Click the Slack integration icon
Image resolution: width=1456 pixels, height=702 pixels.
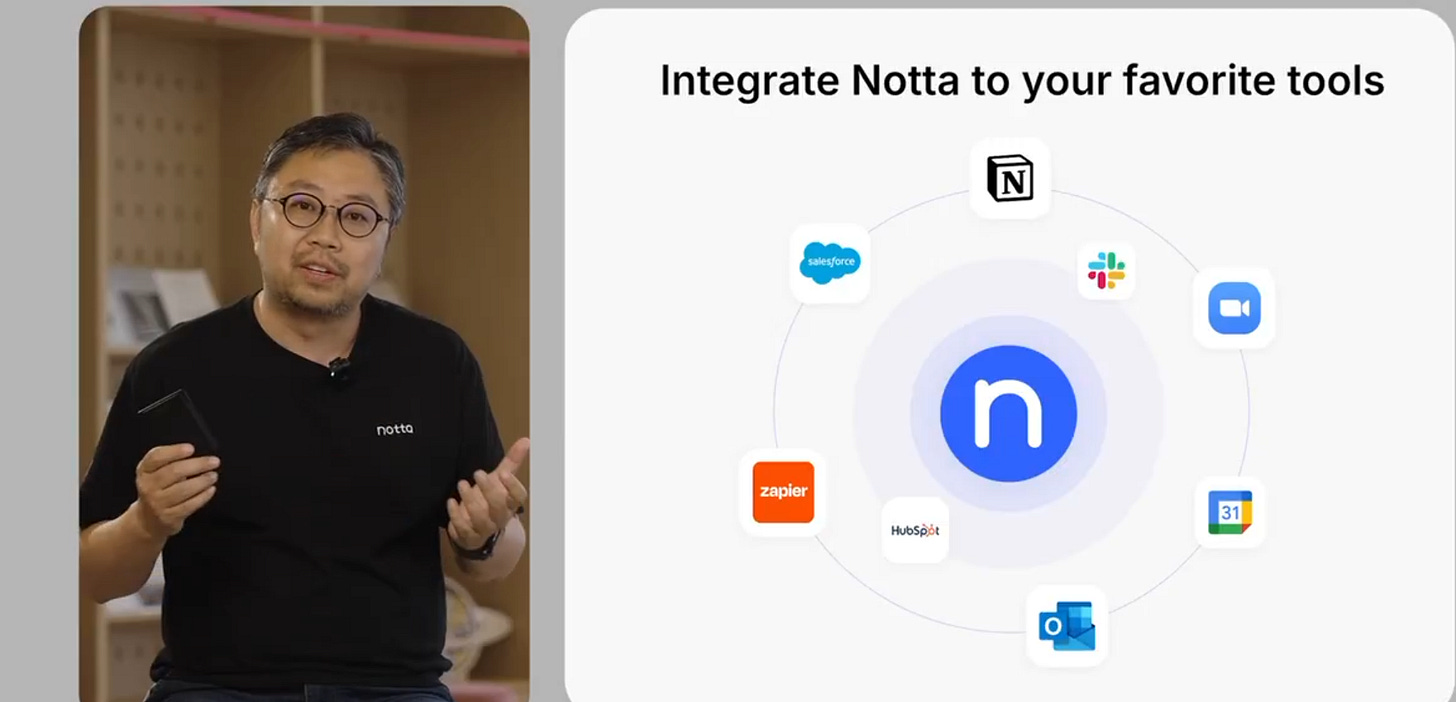point(1107,271)
